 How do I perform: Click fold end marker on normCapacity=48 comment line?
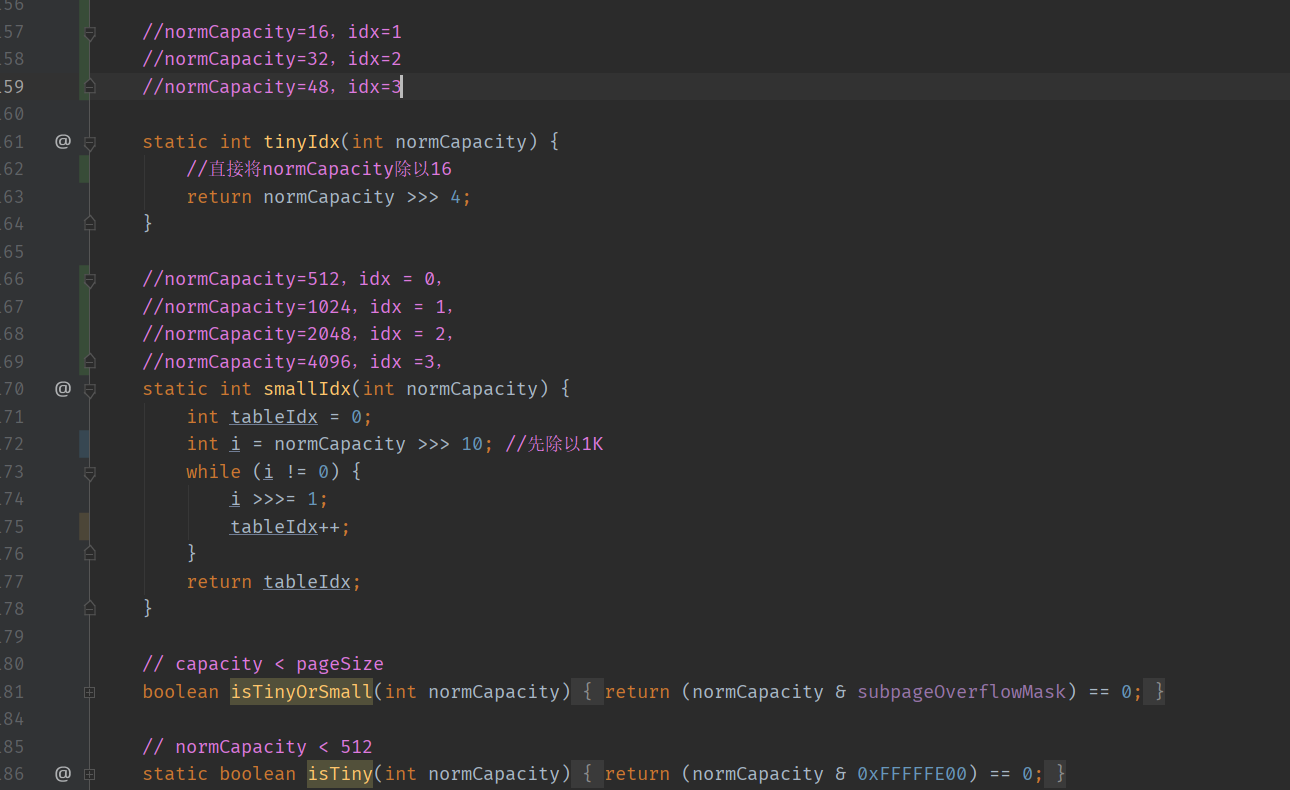[x=90, y=87]
